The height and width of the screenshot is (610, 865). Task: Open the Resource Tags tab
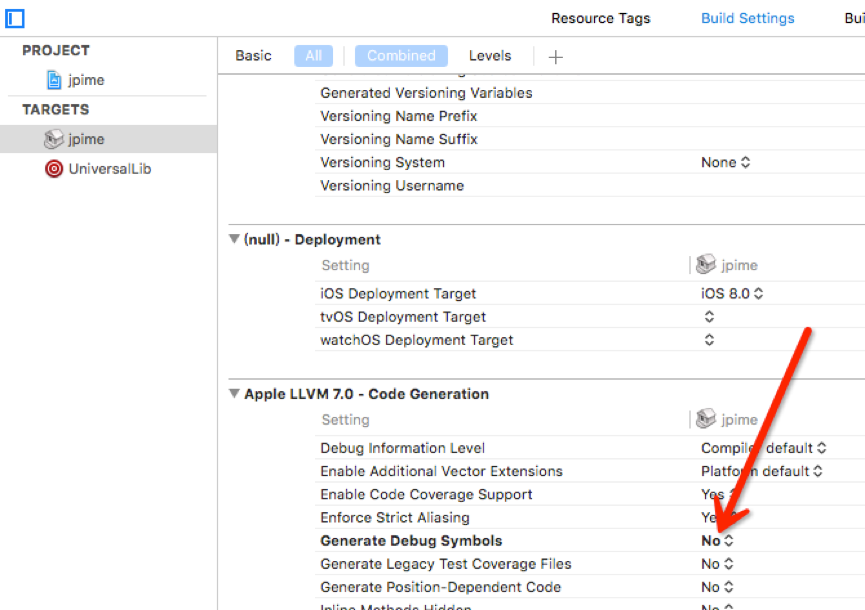(600, 18)
